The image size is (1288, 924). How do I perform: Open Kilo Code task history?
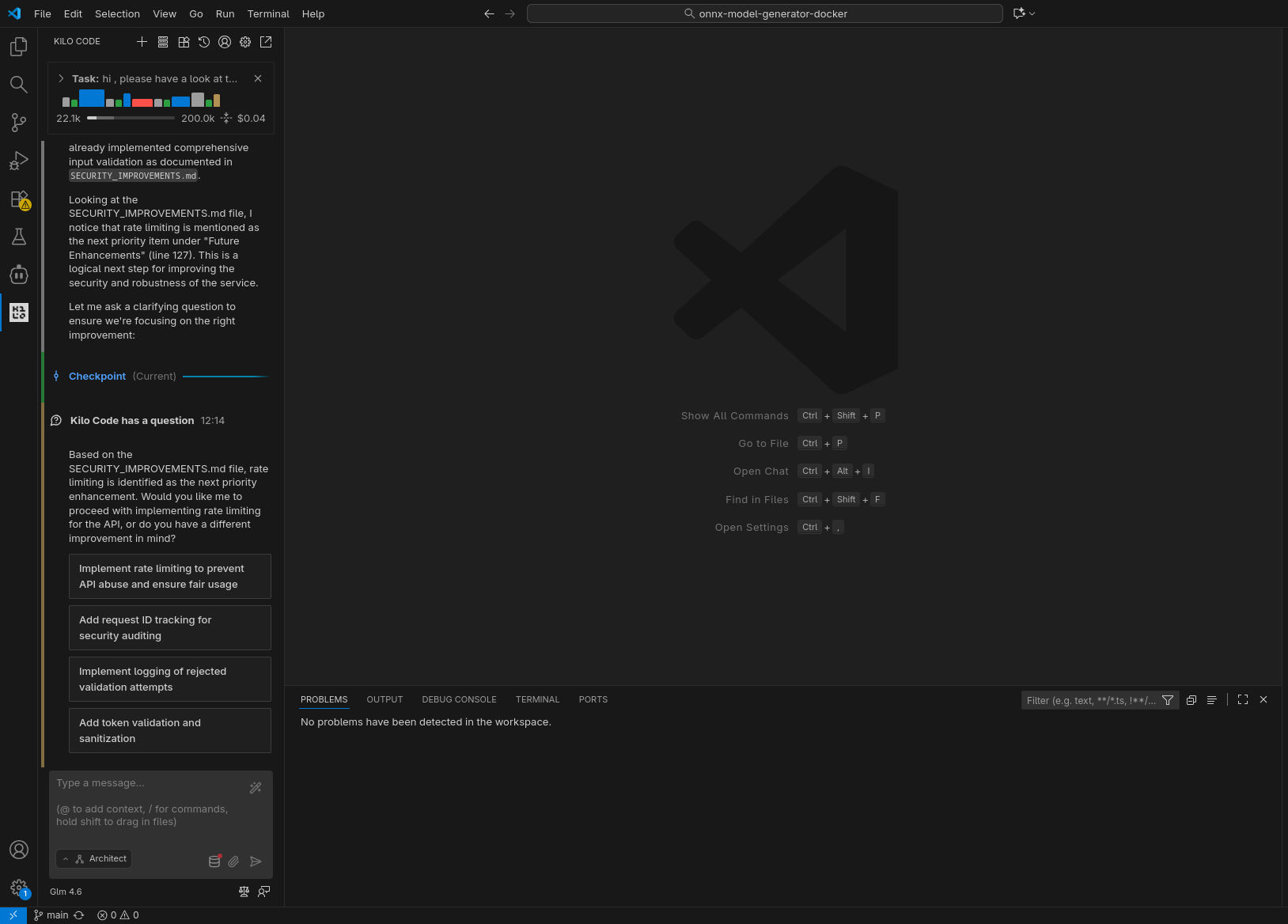pos(204,42)
